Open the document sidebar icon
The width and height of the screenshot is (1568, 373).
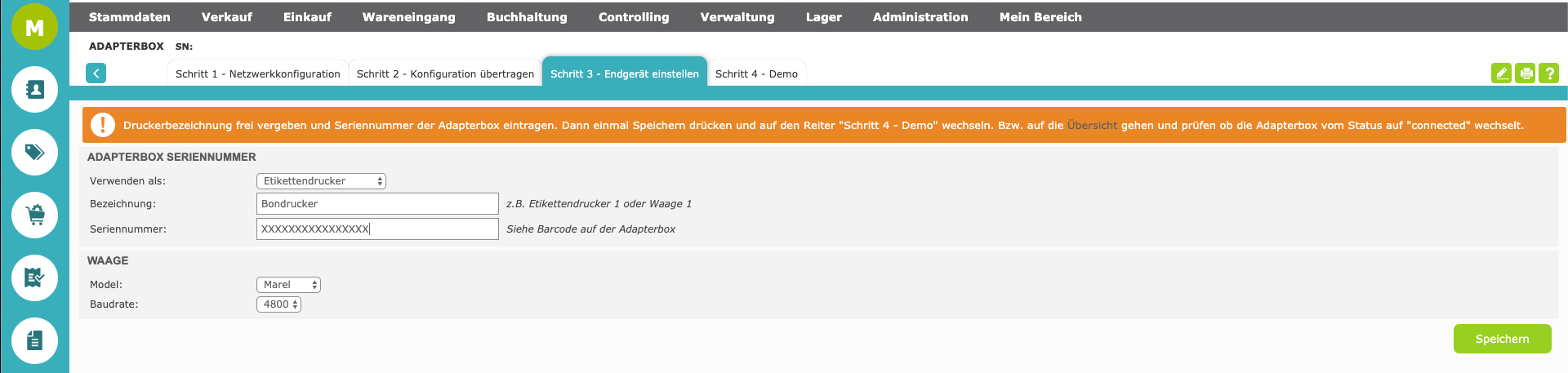[34, 340]
